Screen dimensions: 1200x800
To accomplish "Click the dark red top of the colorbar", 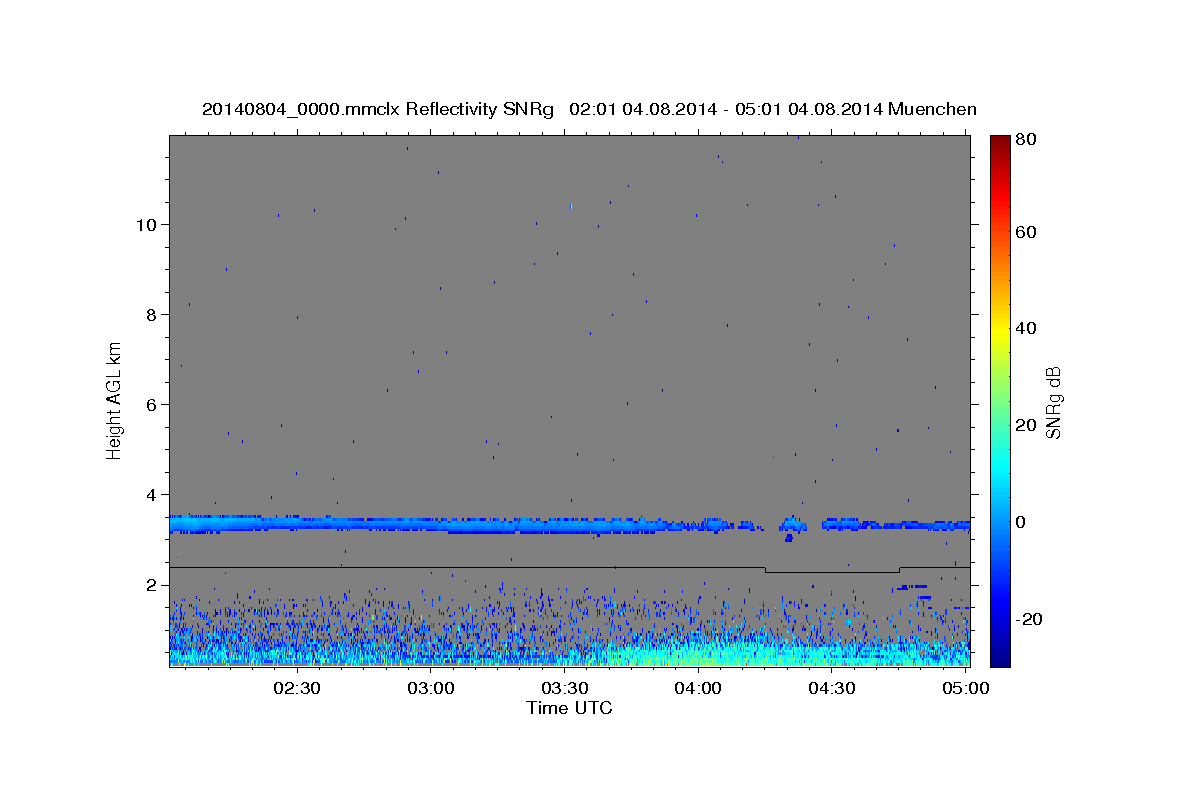I will point(1000,145).
